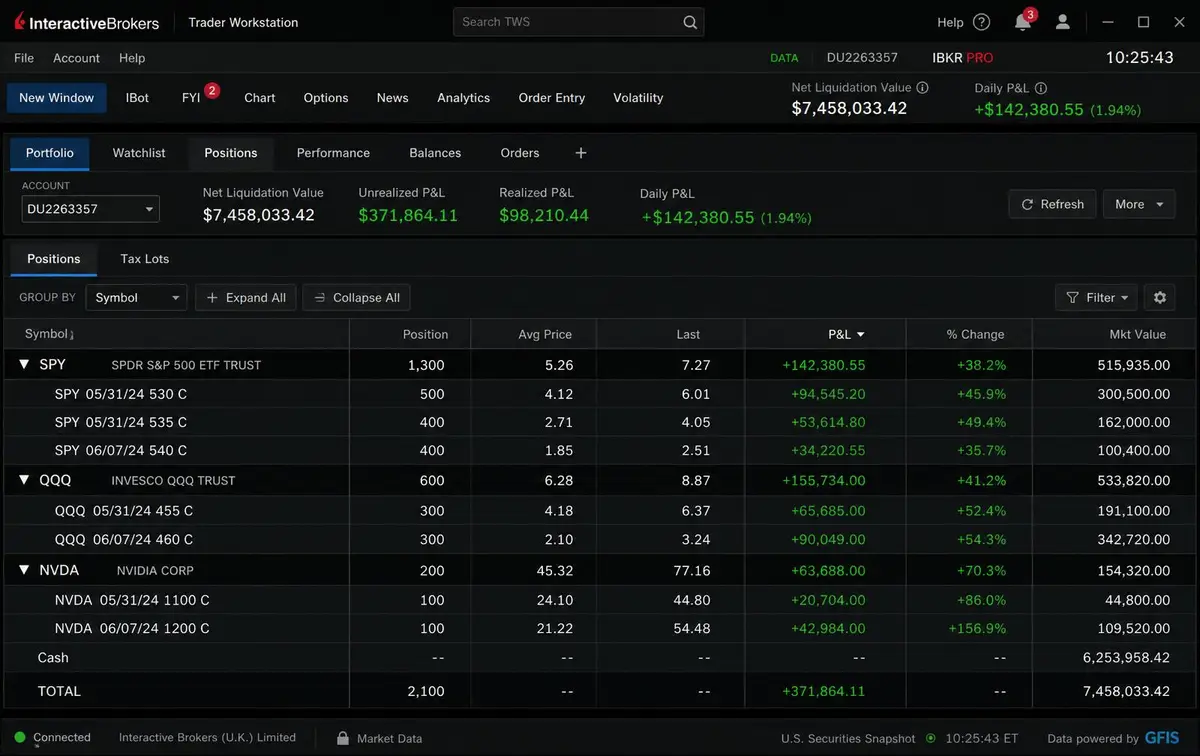Collapse the NVDA position group
The width and height of the screenshot is (1200, 756).
(25, 570)
